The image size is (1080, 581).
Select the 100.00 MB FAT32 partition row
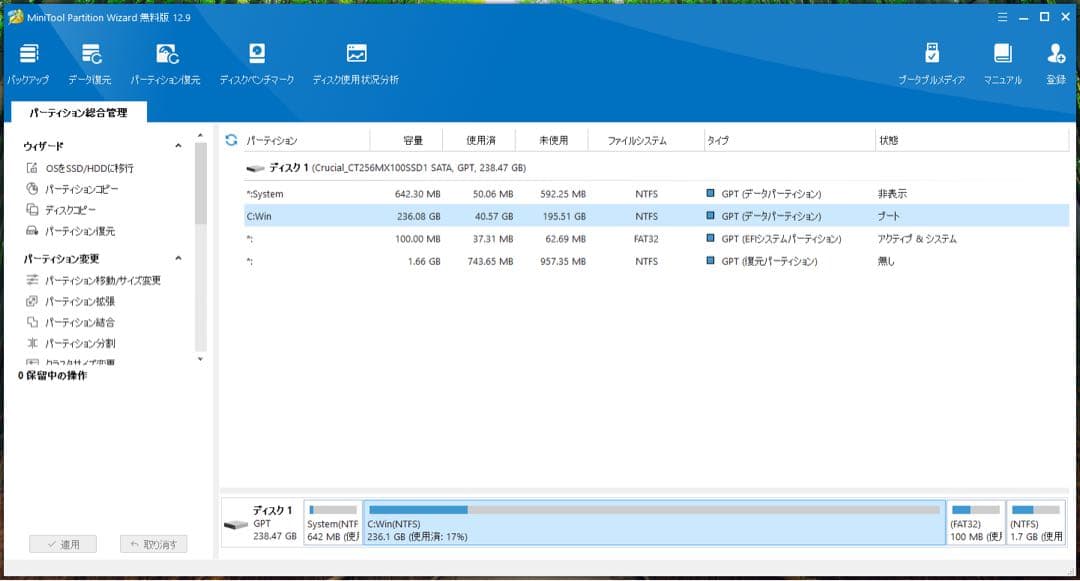[656, 239]
